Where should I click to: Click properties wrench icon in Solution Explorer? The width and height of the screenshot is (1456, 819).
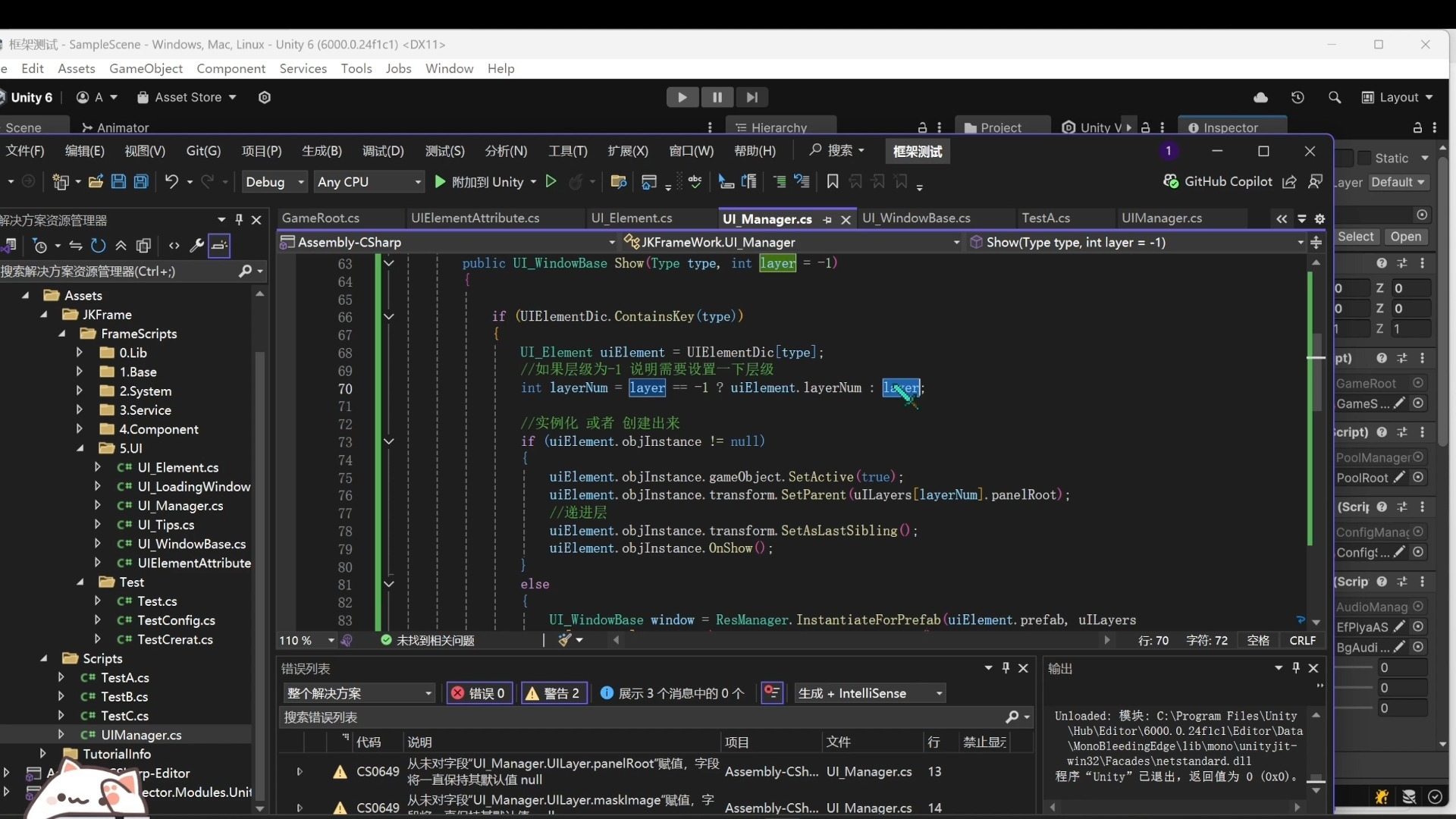click(196, 245)
